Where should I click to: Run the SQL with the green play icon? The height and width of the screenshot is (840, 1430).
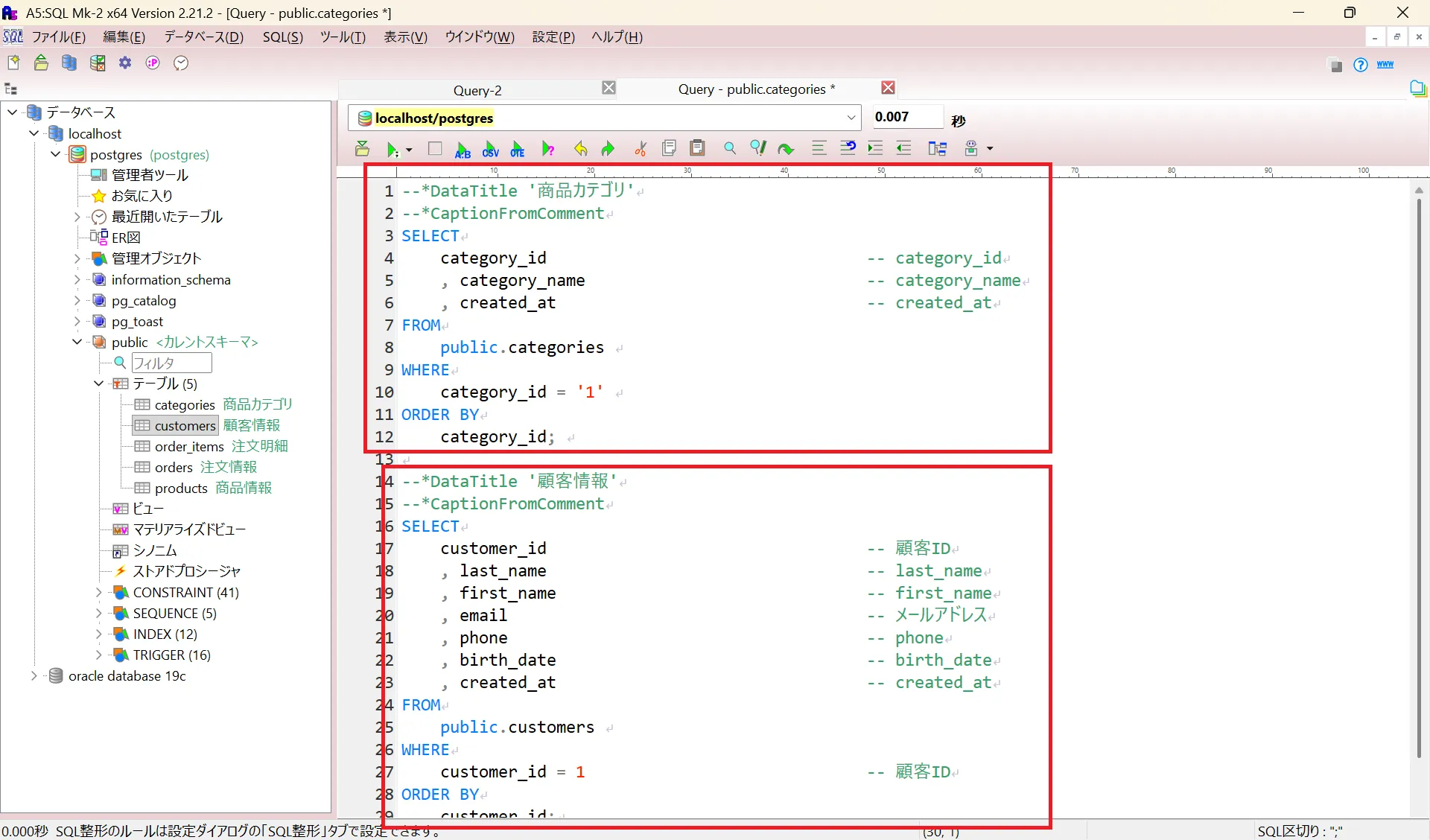click(x=392, y=149)
